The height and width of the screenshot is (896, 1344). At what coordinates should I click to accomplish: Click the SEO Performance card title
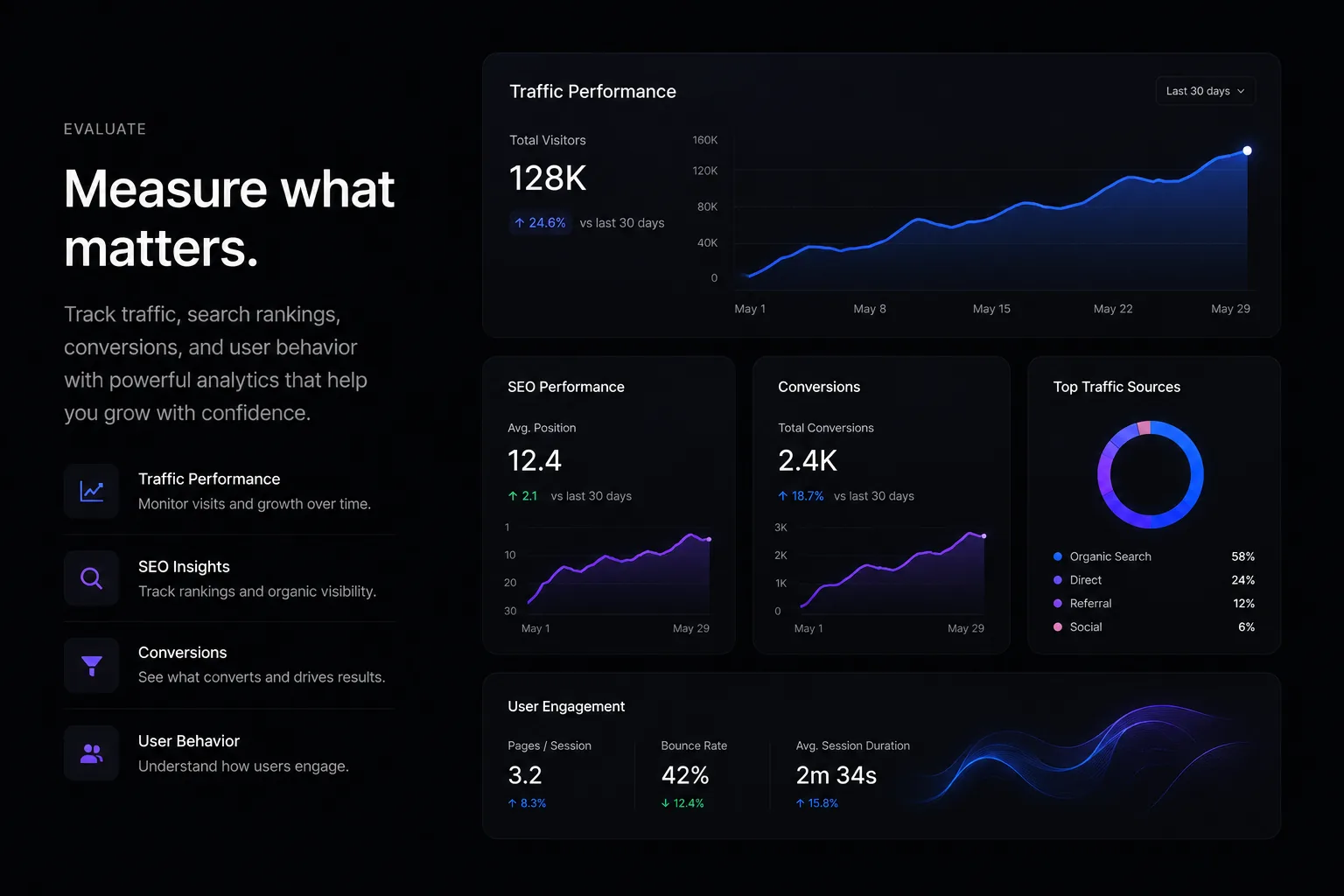(x=566, y=387)
